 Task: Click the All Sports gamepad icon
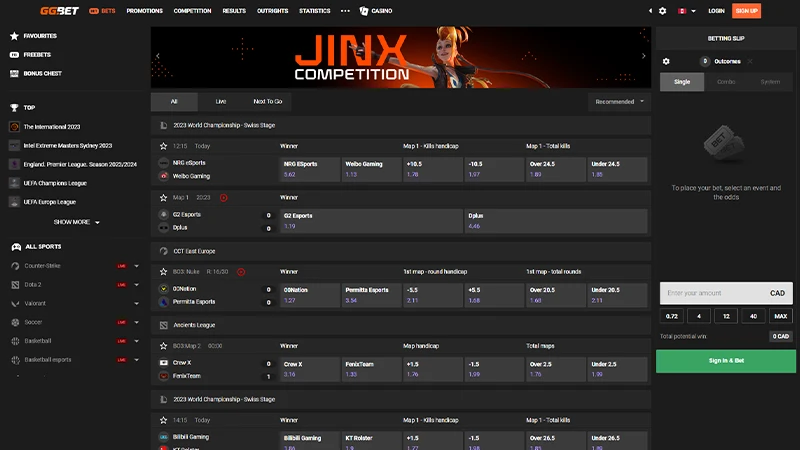tap(16, 246)
